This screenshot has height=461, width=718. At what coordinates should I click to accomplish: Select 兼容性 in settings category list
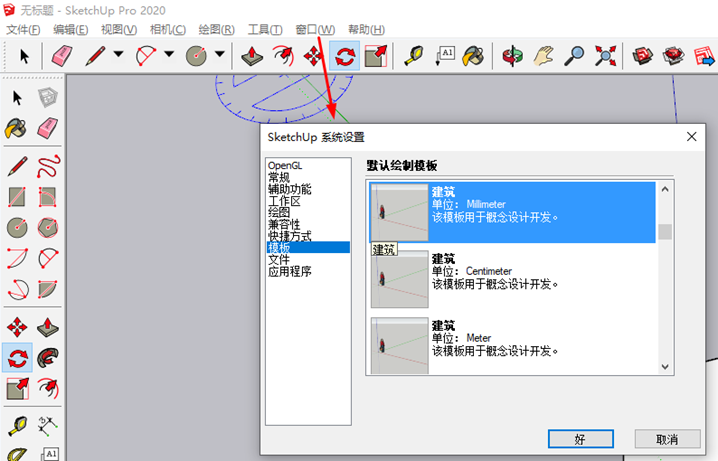coord(284,224)
